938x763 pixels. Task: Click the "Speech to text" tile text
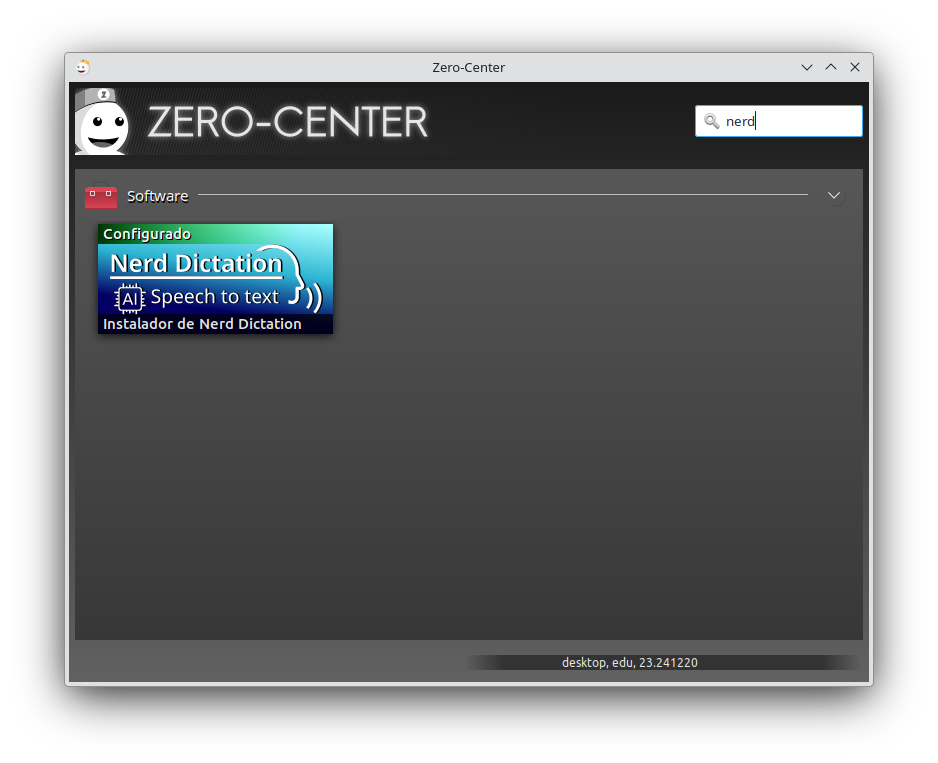pyautogui.click(x=215, y=297)
